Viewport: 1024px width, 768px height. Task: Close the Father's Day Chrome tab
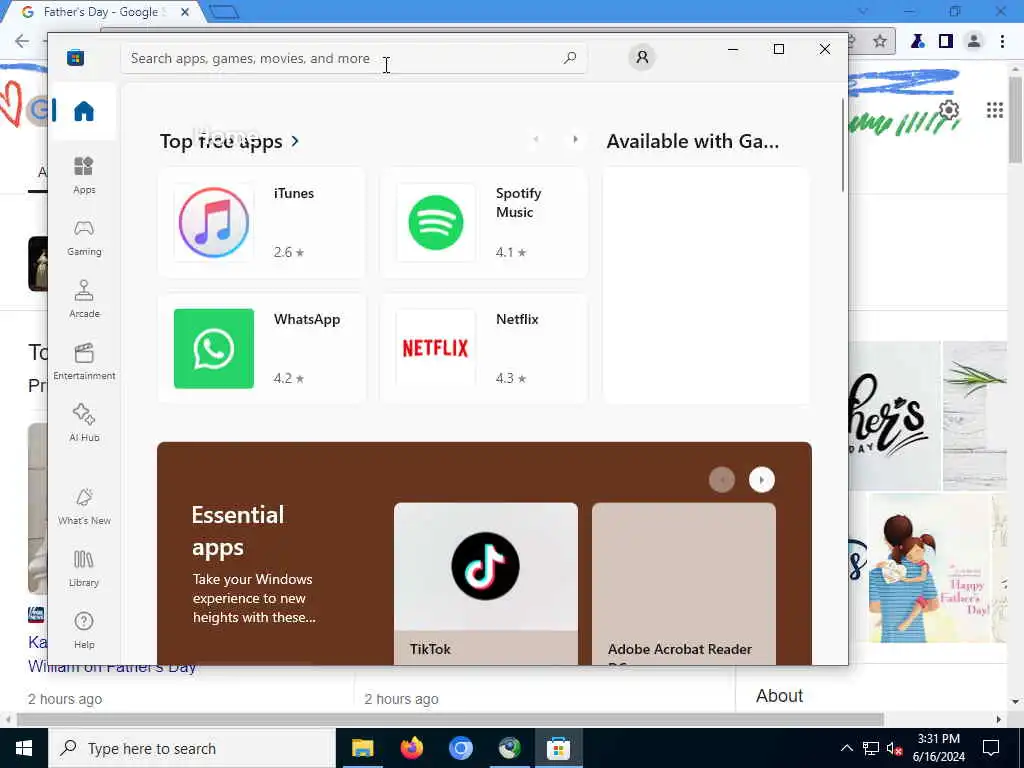point(185,12)
